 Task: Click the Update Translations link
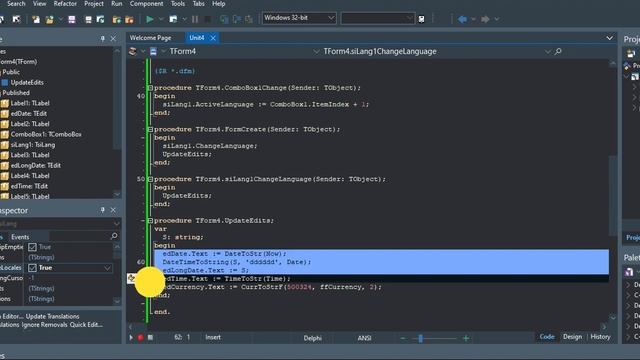point(53,316)
